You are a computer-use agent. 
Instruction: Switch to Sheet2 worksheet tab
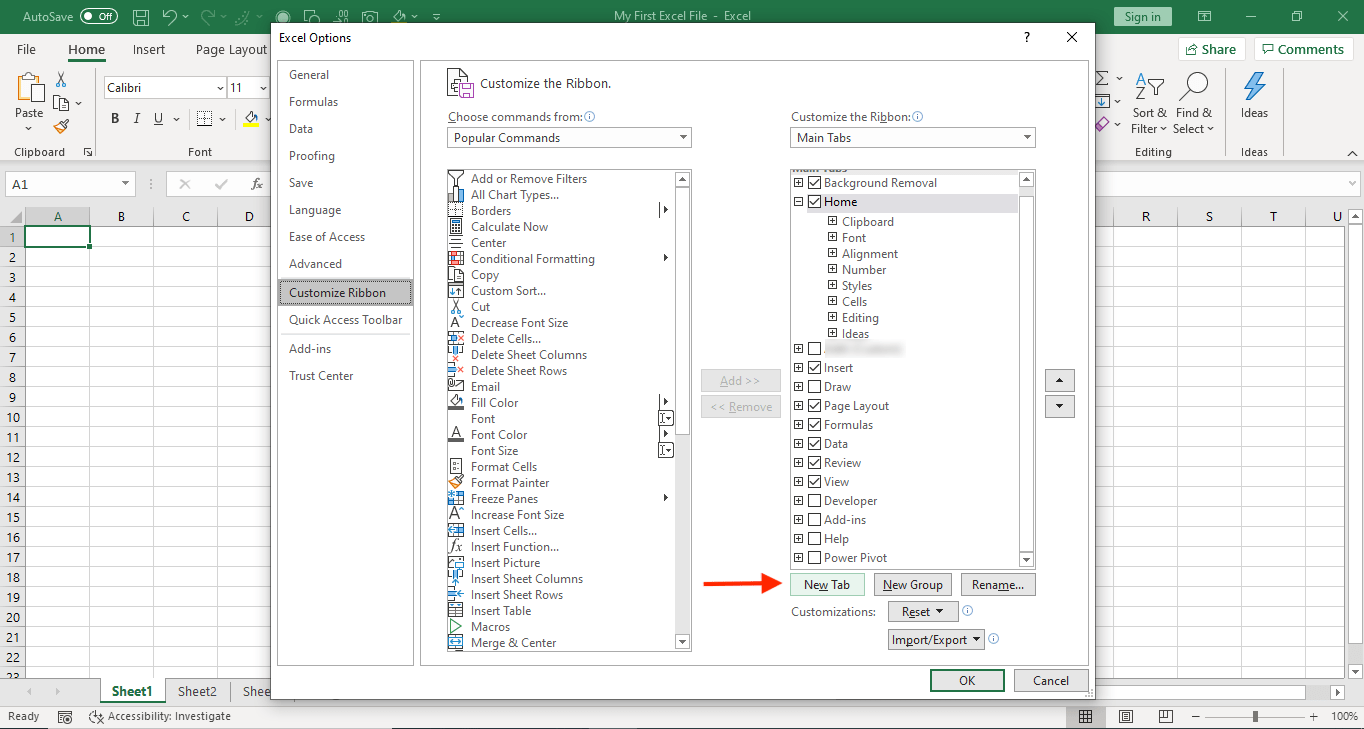[x=197, y=691]
